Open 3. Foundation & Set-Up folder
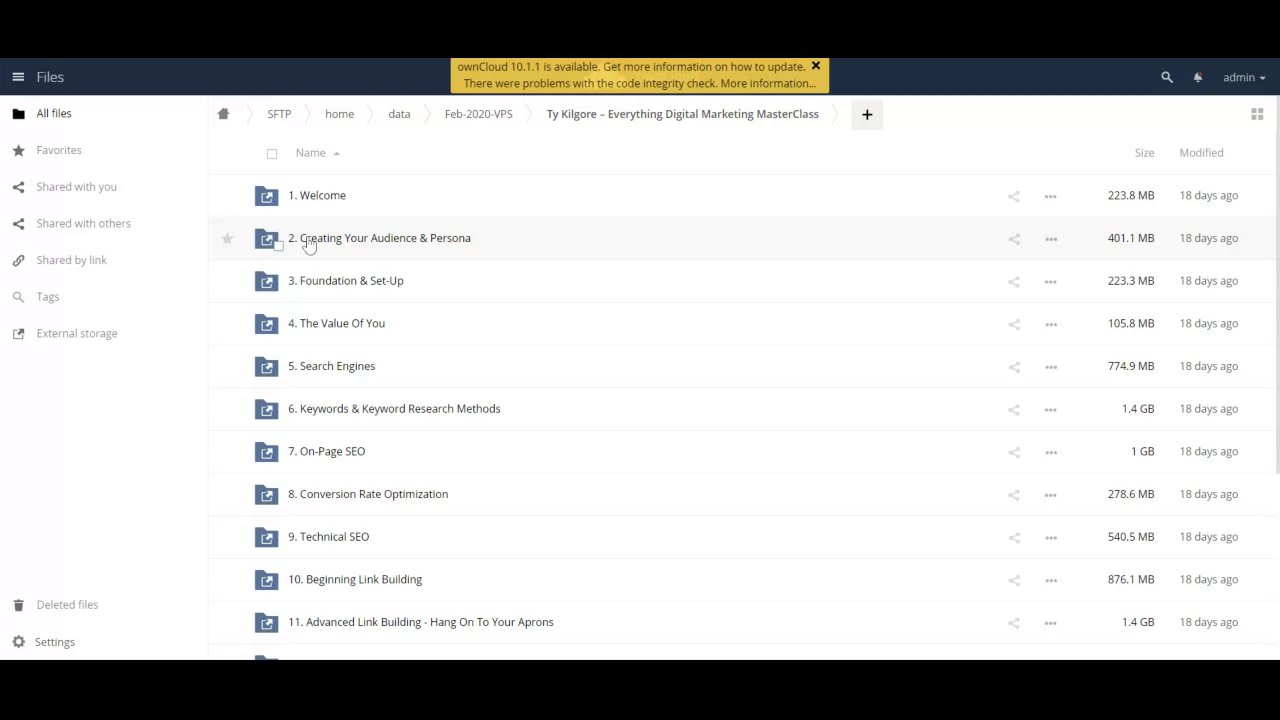Screen dimensions: 1280x720 coord(346,281)
